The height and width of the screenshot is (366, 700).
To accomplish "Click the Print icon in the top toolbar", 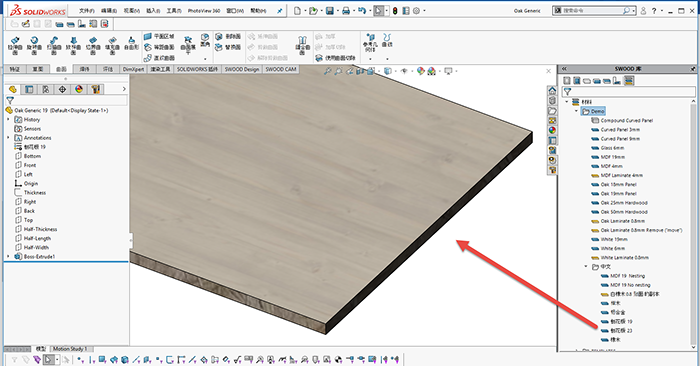I will pyautogui.click(x=346, y=11).
